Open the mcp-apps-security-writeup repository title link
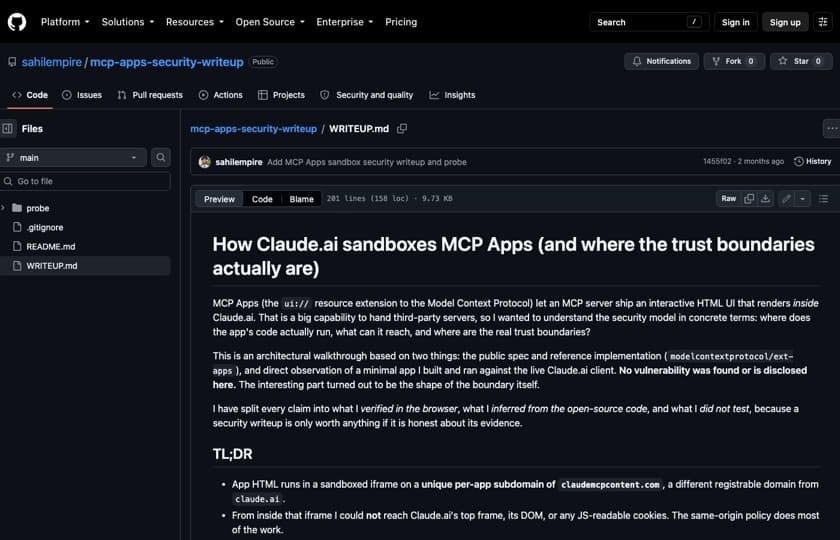 pos(167,62)
